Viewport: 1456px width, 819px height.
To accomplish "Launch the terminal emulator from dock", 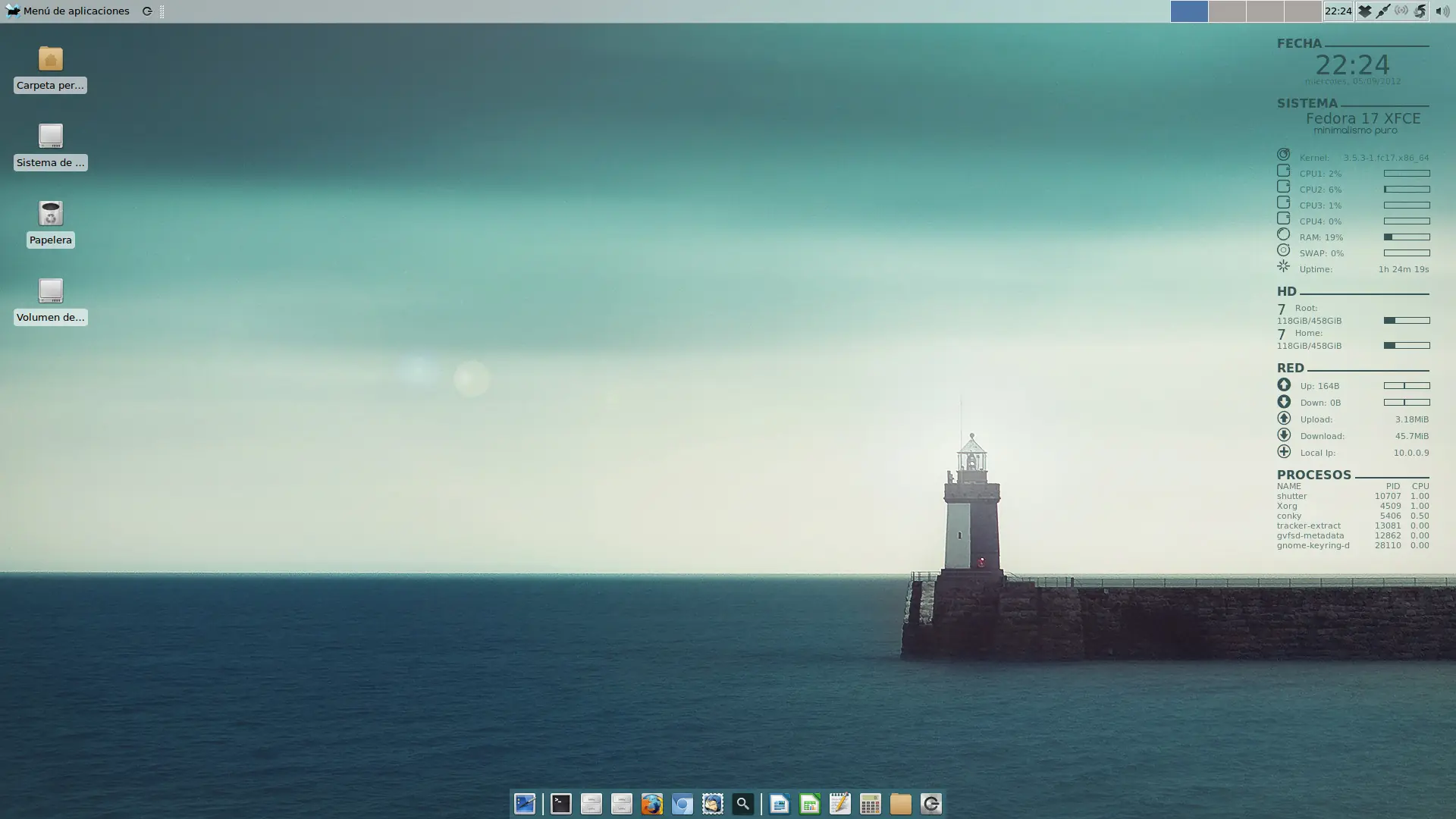I will pos(561,804).
